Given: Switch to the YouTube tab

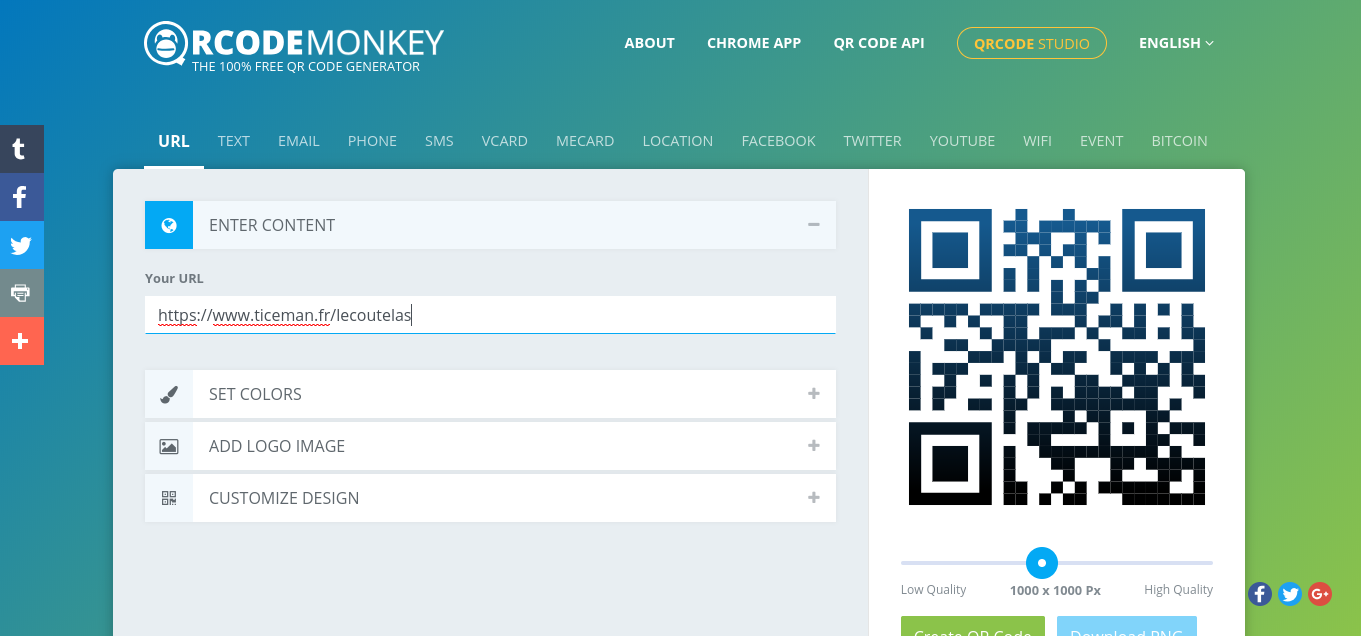Looking at the screenshot, I should tap(962, 141).
